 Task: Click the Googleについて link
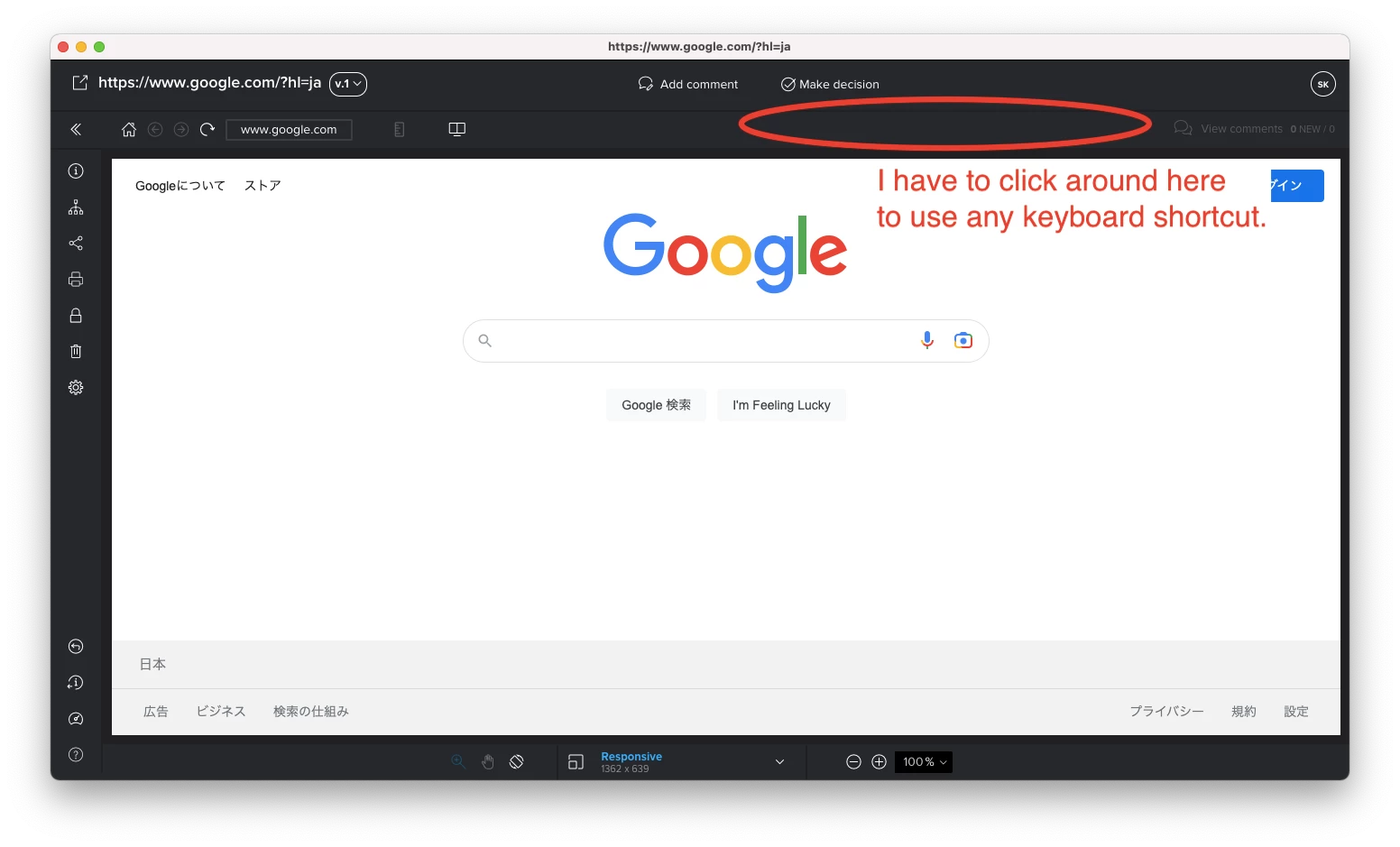pos(180,186)
